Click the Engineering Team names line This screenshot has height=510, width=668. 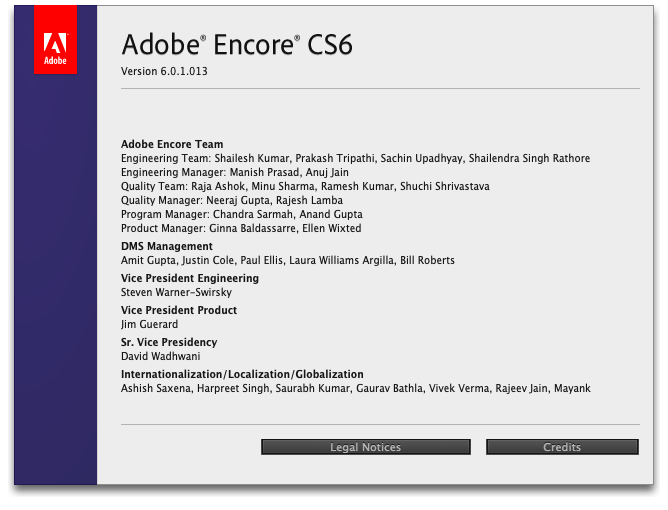point(355,158)
